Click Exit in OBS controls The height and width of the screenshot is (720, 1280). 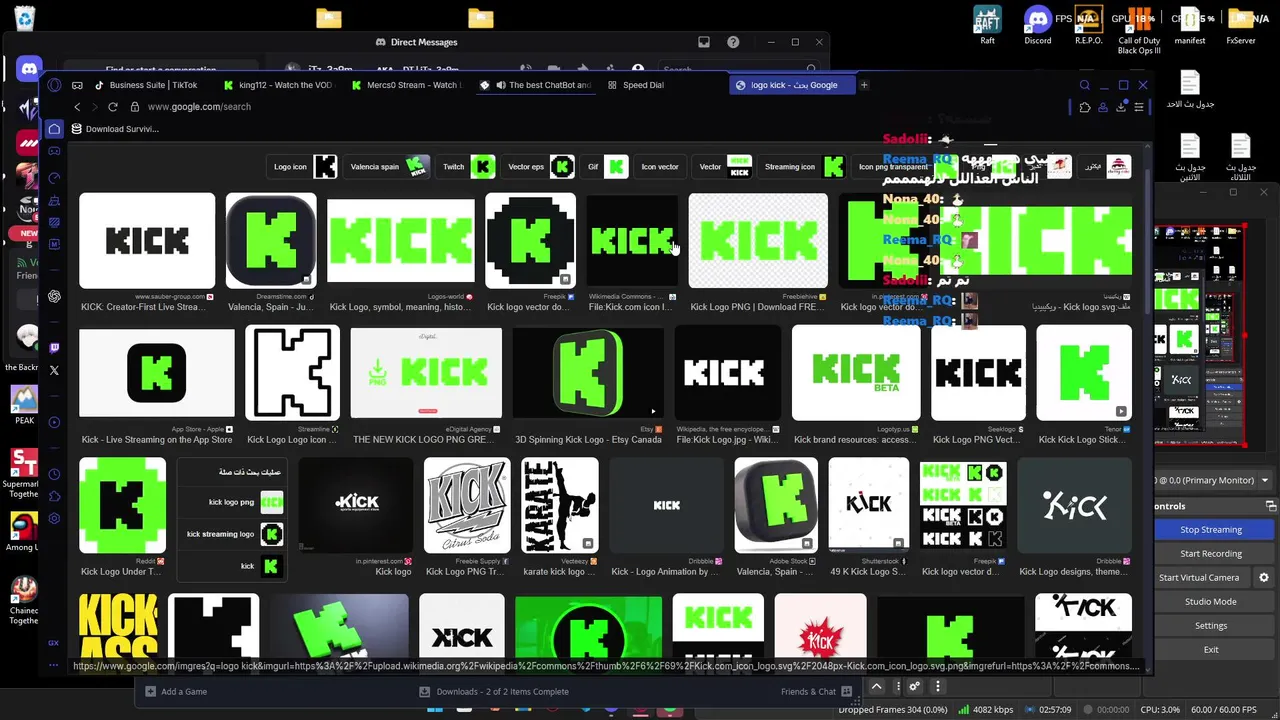(1211, 650)
